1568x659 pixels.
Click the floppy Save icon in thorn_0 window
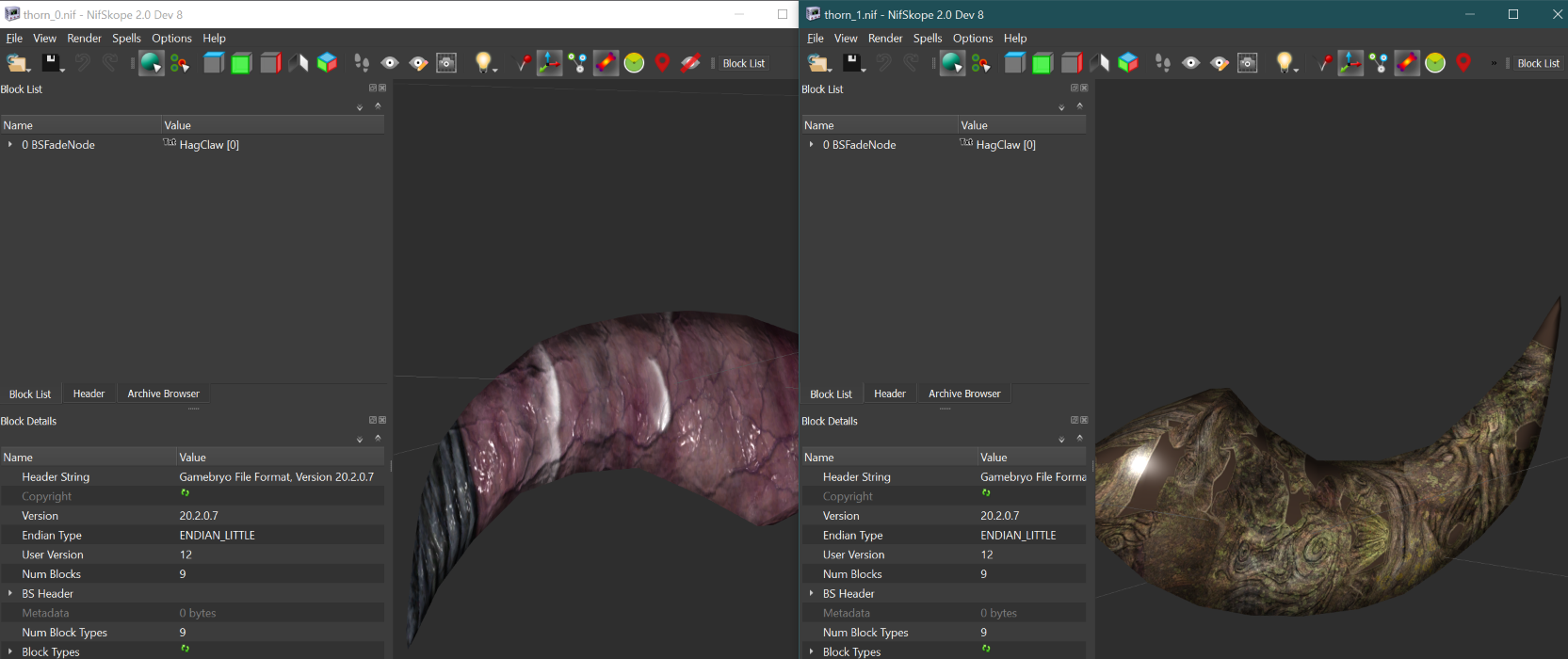coord(50,63)
